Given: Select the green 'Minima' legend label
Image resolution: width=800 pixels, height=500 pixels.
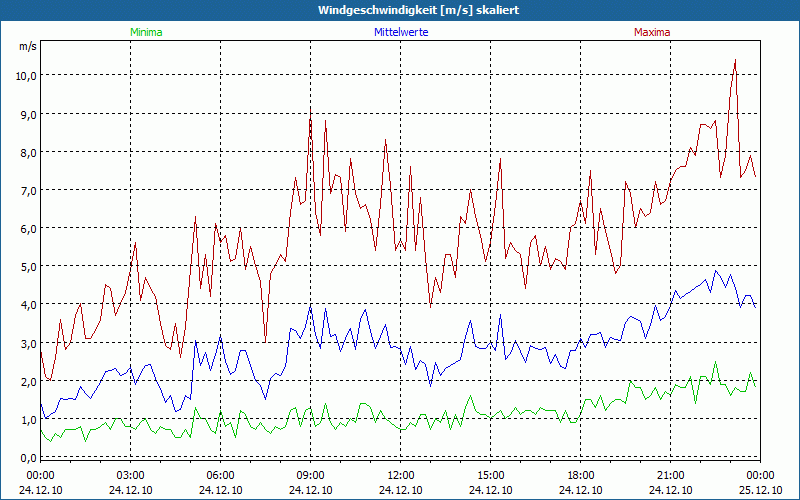Looking at the screenshot, I should click(x=146, y=32).
